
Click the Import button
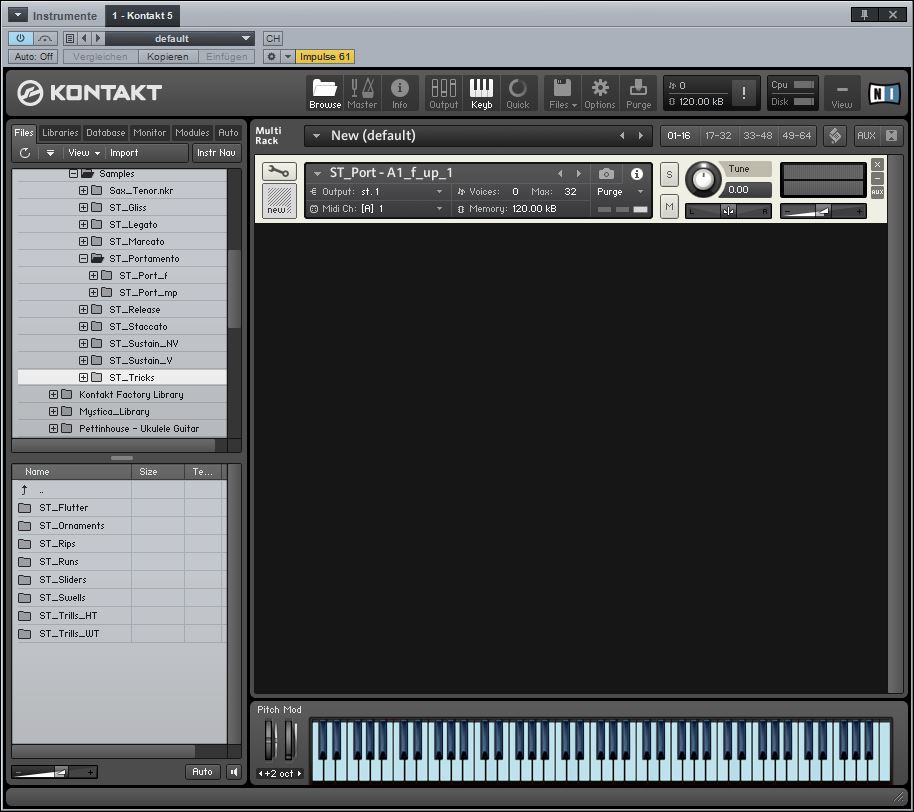[124, 153]
